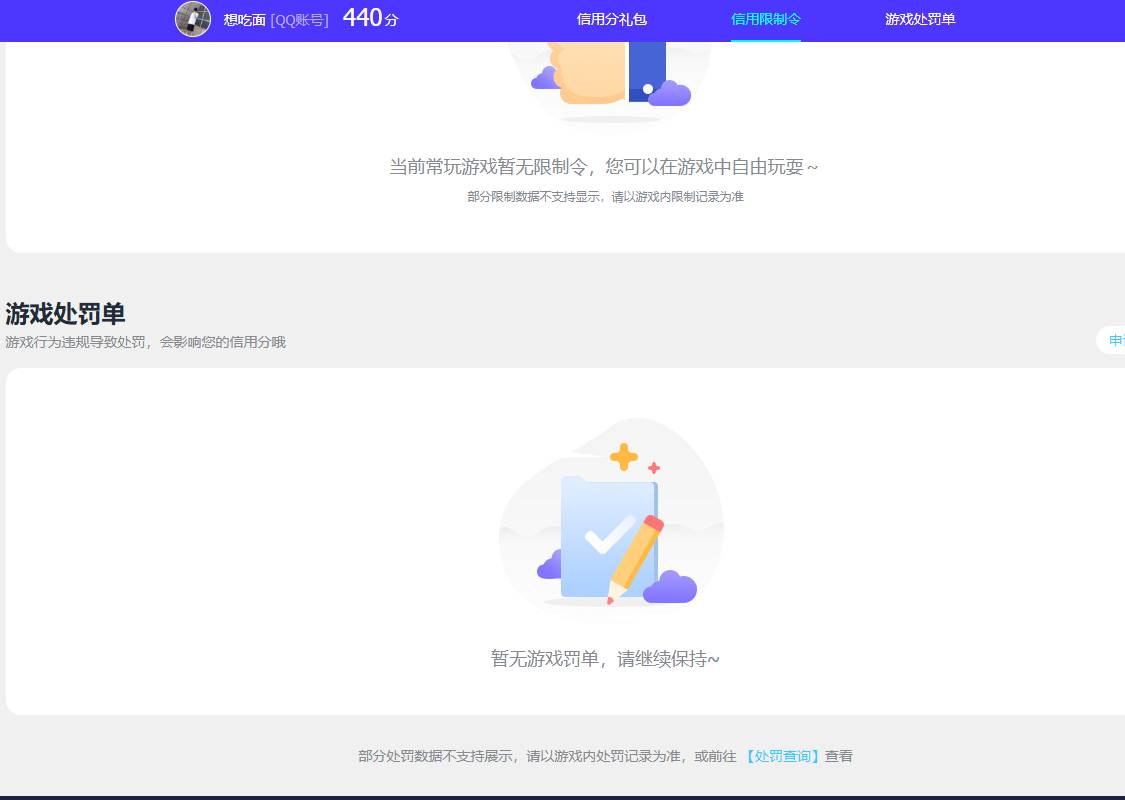Click the user profile avatar
This screenshot has height=800, width=1125.
coord(193,20)
